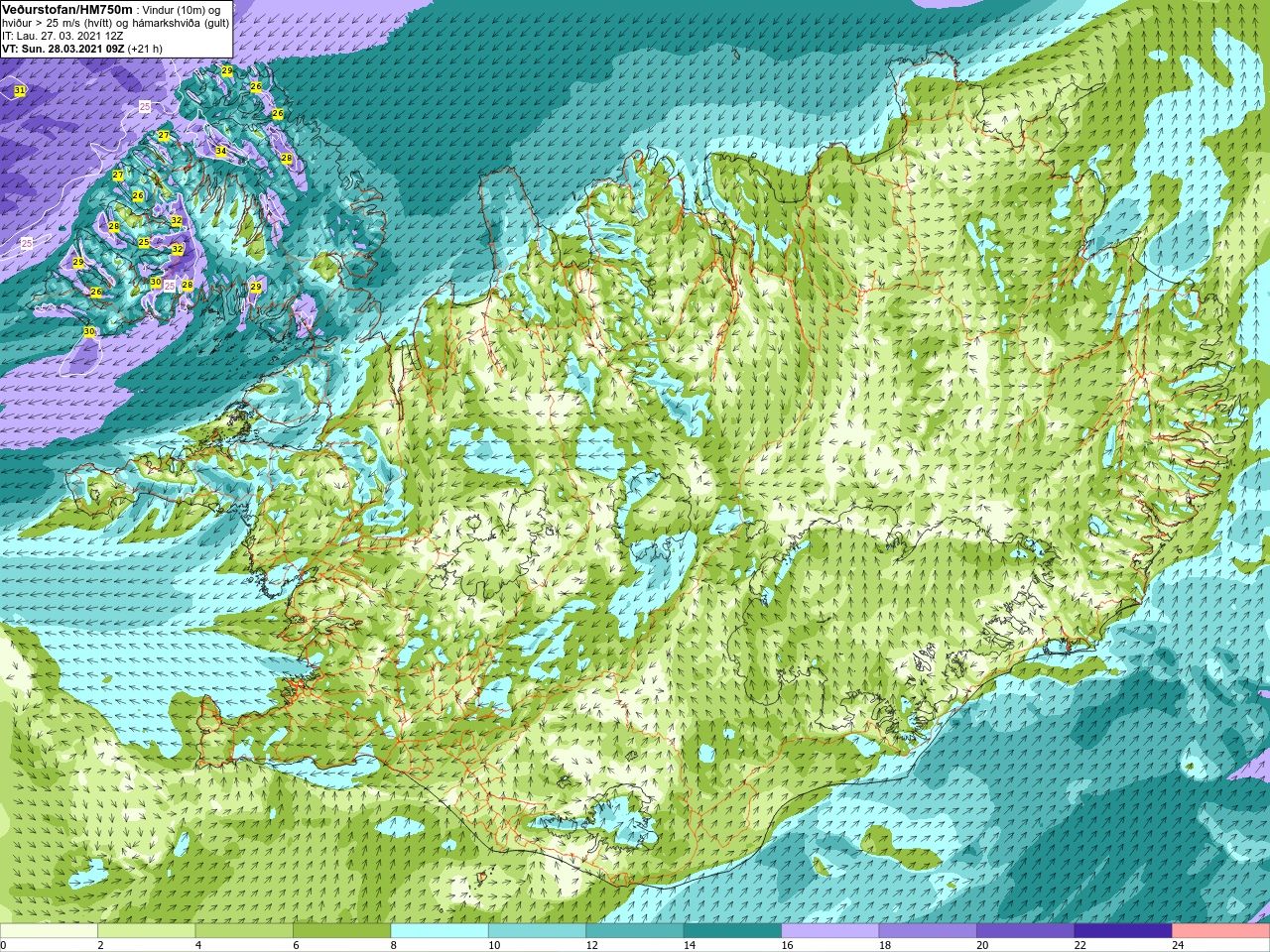Click legend scale number '14'
Screen dimensions: 1270x952
tap(690, 945)
